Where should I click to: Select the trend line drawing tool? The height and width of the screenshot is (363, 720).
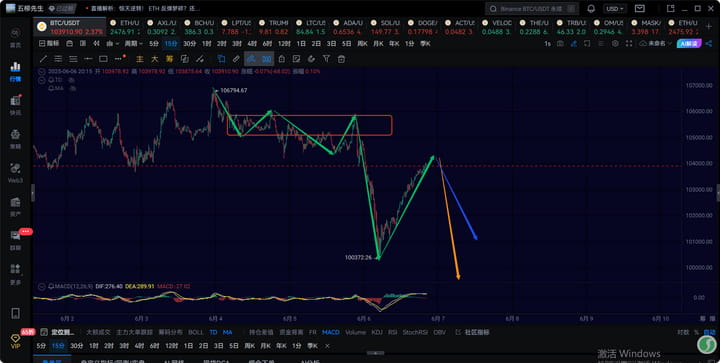tap(43, 59)
